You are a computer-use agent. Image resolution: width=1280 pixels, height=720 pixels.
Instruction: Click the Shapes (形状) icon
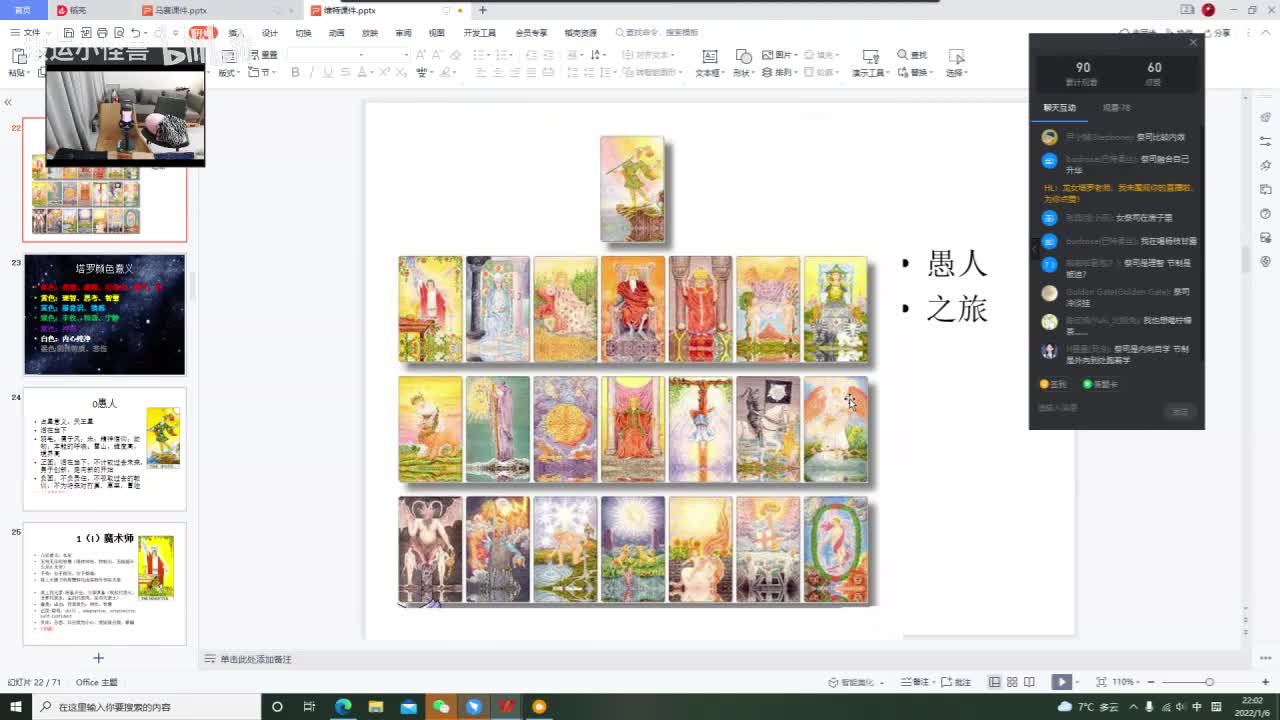743,57
